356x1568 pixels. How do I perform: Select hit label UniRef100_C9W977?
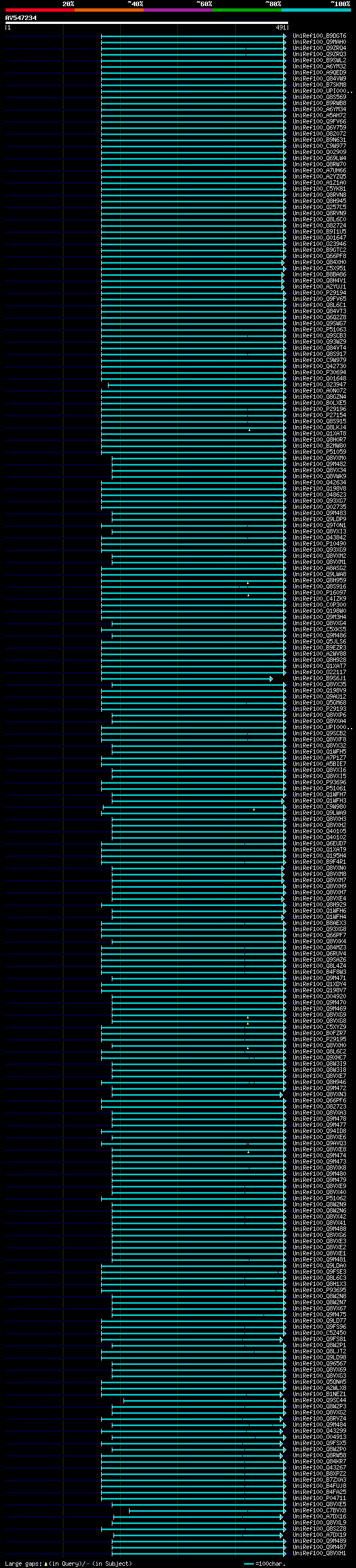tap(319, 146)
